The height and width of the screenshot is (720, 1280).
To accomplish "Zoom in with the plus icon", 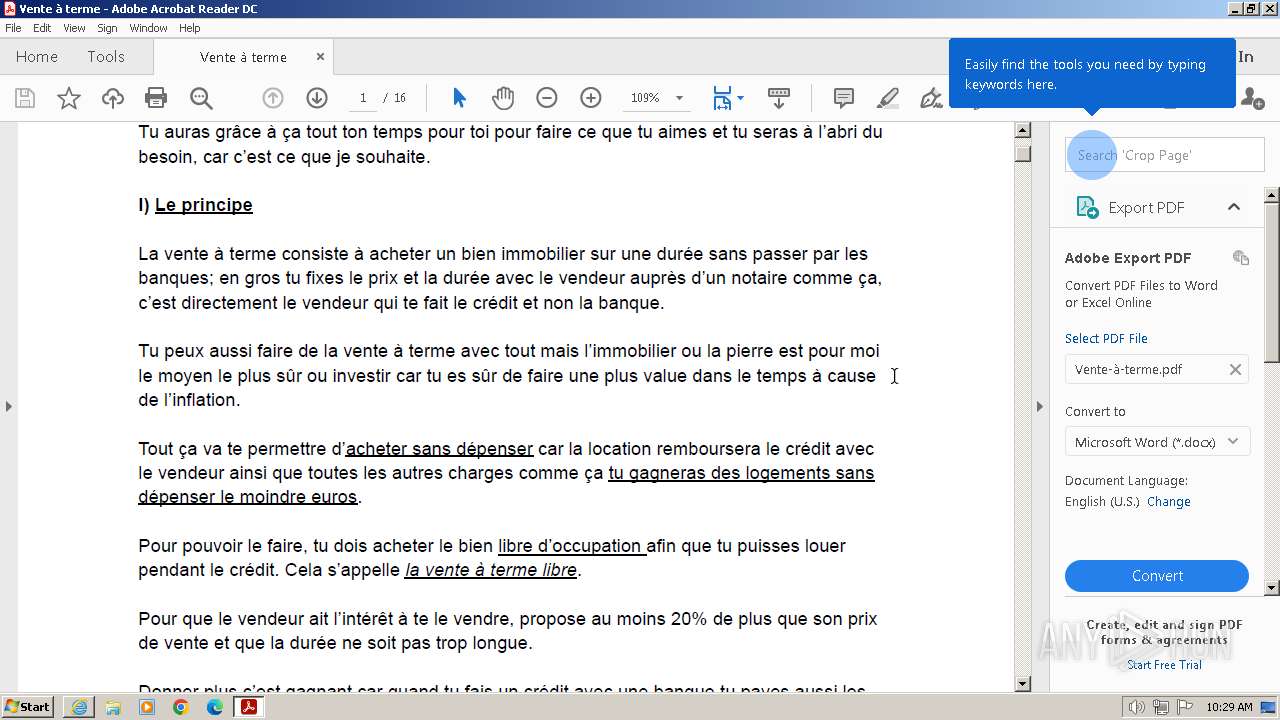I will coord(591,98).
